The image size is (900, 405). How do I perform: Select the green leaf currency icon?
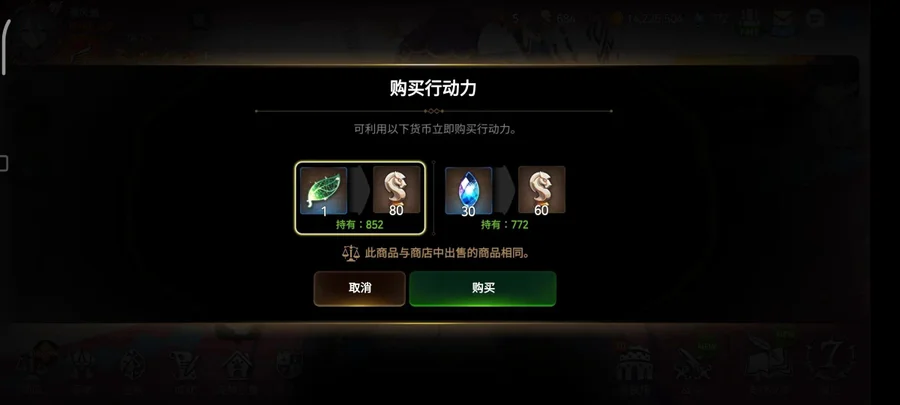tap(323, 190)
